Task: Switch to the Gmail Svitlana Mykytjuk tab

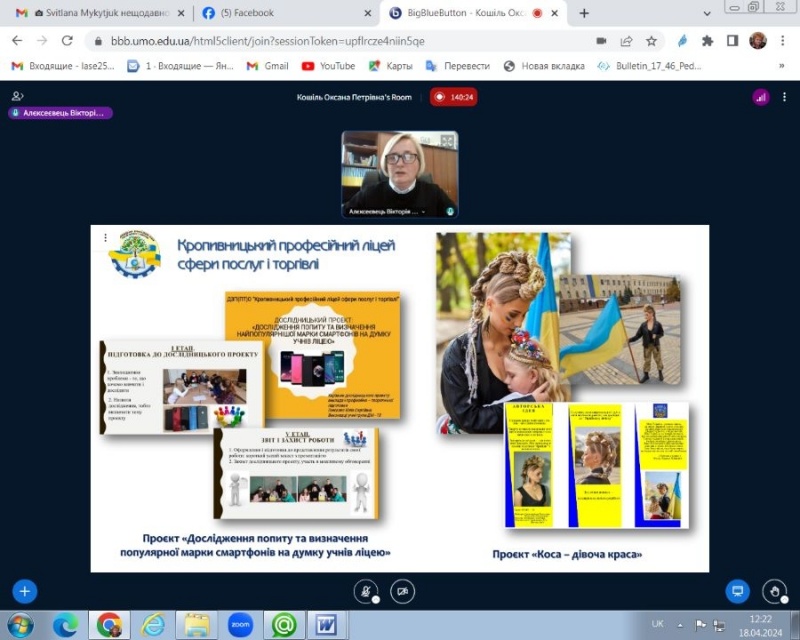Action: point(95,13)
